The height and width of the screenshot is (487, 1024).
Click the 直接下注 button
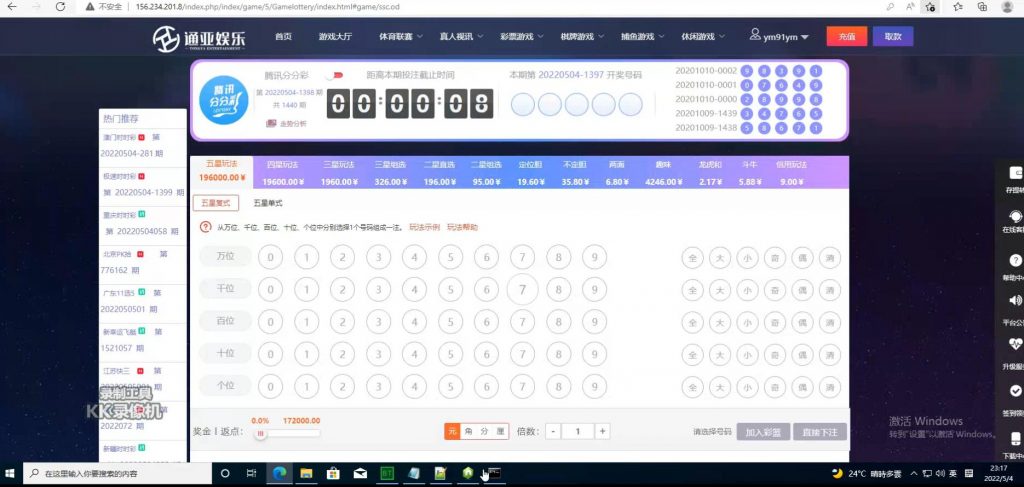click(820, 432)
